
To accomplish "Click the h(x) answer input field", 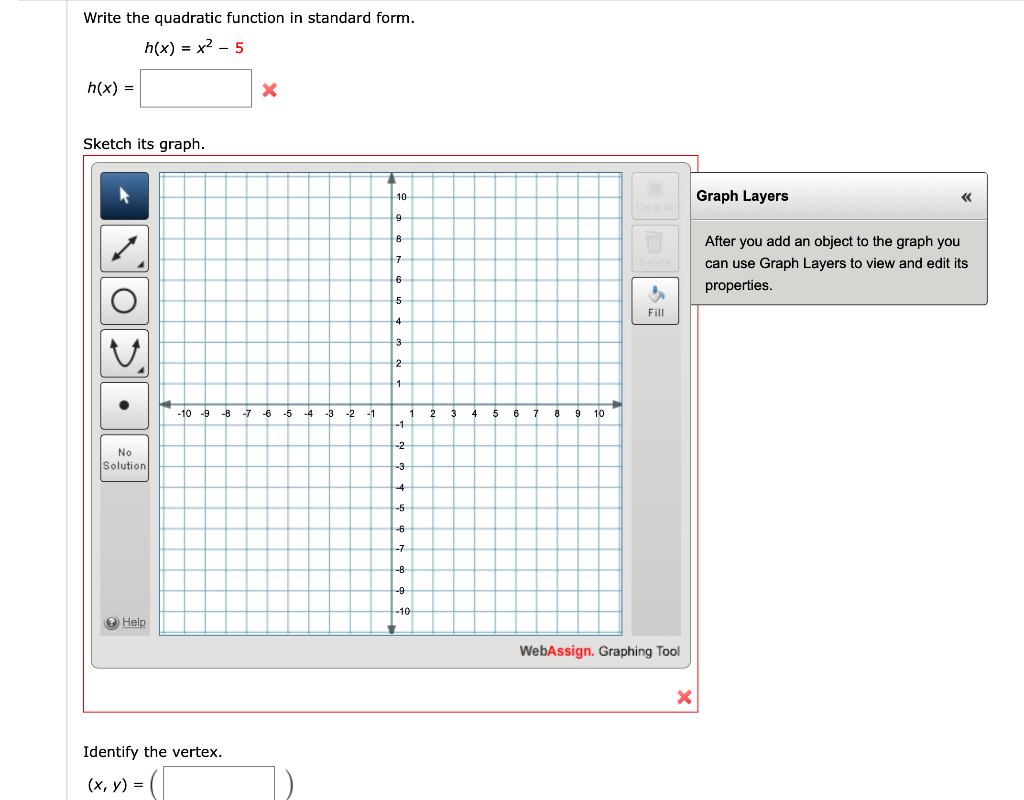I will pyautogui.click(x=195, y=88).
